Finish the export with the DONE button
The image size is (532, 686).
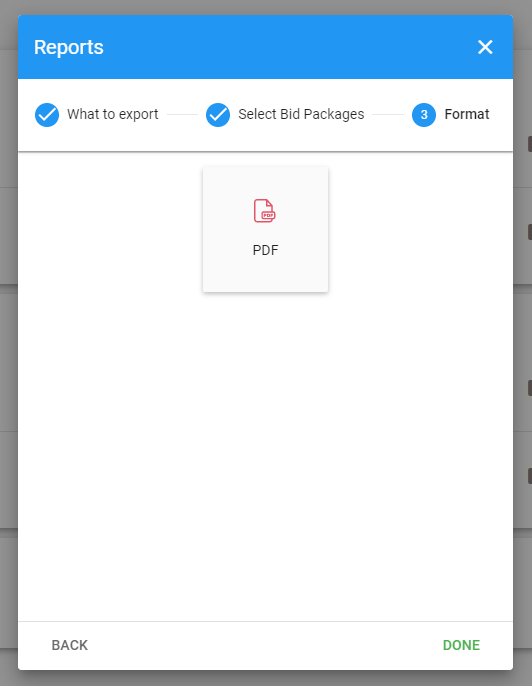point(461,645)
